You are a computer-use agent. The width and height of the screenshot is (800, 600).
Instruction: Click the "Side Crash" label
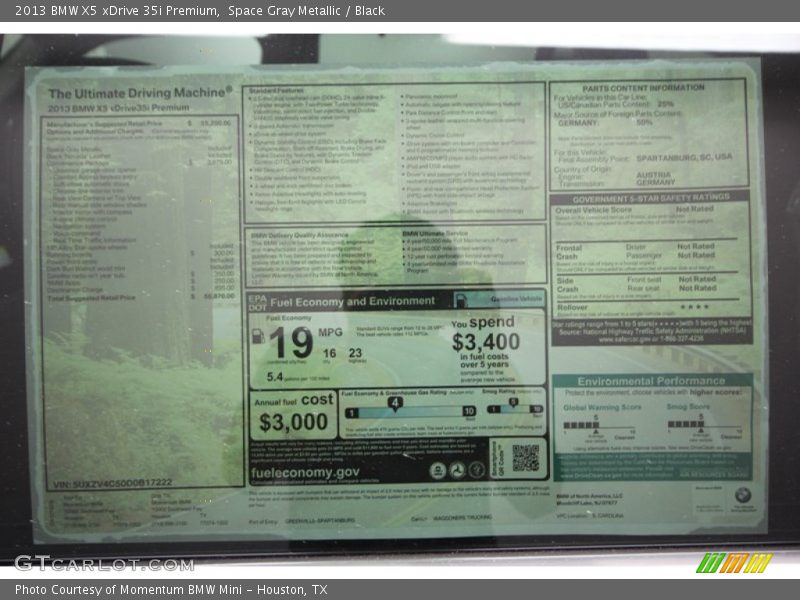(567, 285)
